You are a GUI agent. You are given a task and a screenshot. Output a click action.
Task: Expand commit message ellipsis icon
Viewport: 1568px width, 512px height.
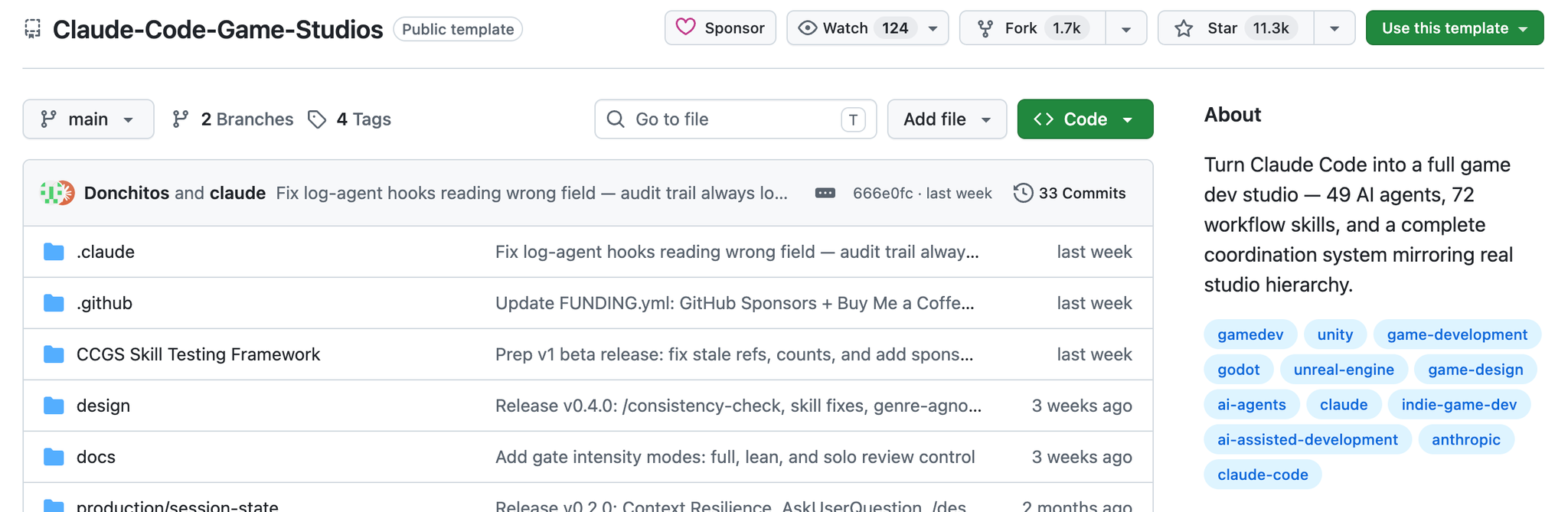point(825,193)
